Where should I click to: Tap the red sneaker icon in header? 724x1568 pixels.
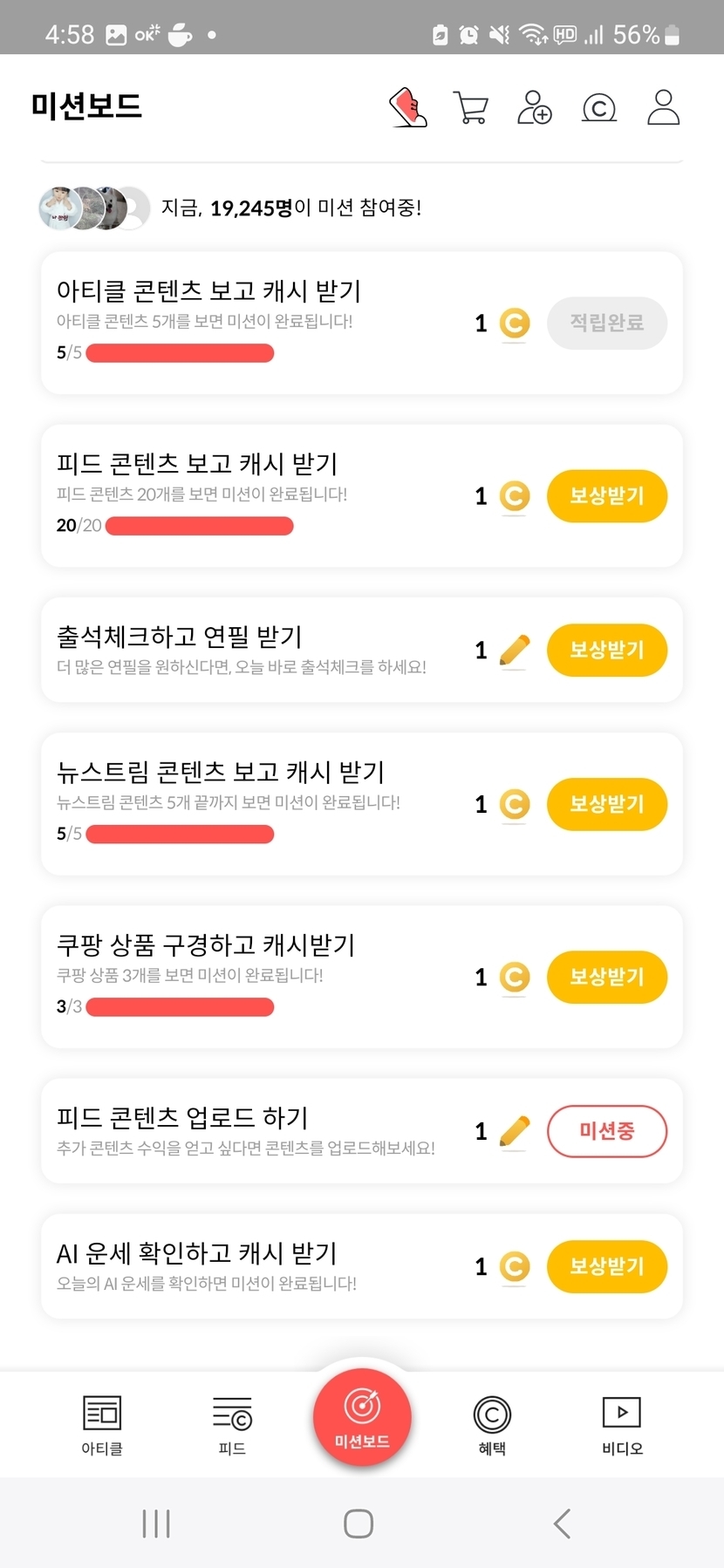pos(407,107)
